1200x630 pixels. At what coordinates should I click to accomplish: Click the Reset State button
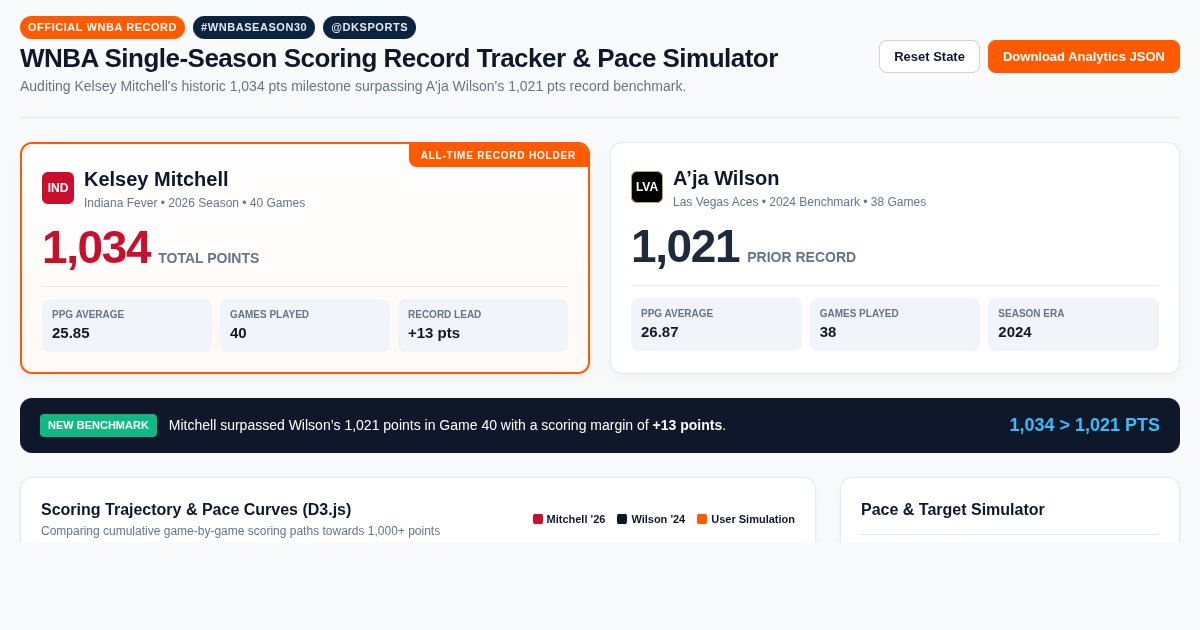tap(929, 56)
